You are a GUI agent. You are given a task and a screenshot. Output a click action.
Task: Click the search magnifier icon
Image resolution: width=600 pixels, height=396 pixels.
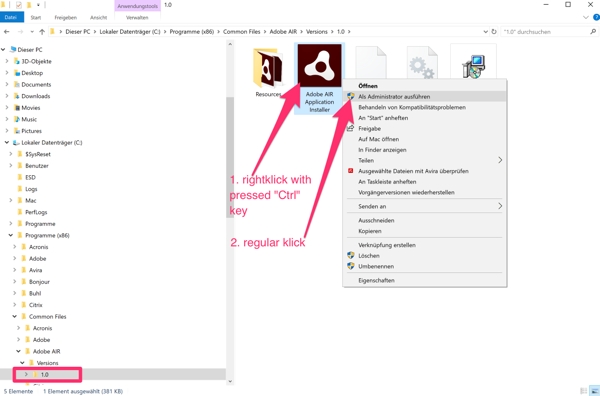(593, 32)
